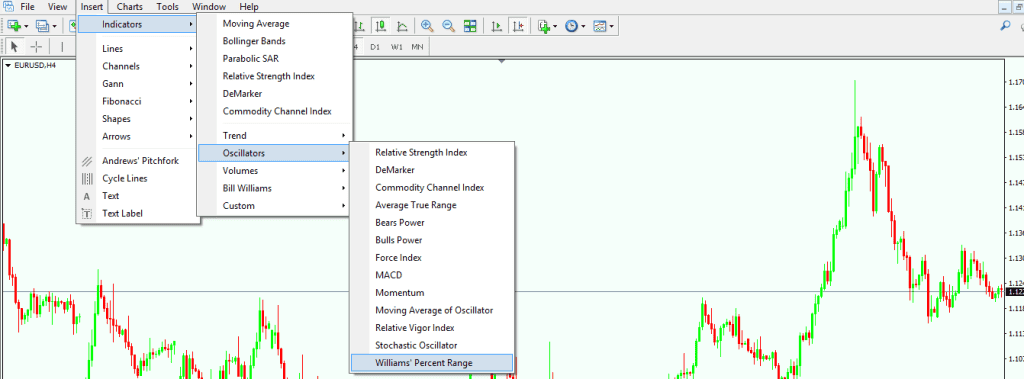1024x379 pixels.
Task: Open the Help menu
Action: (249, 7)
